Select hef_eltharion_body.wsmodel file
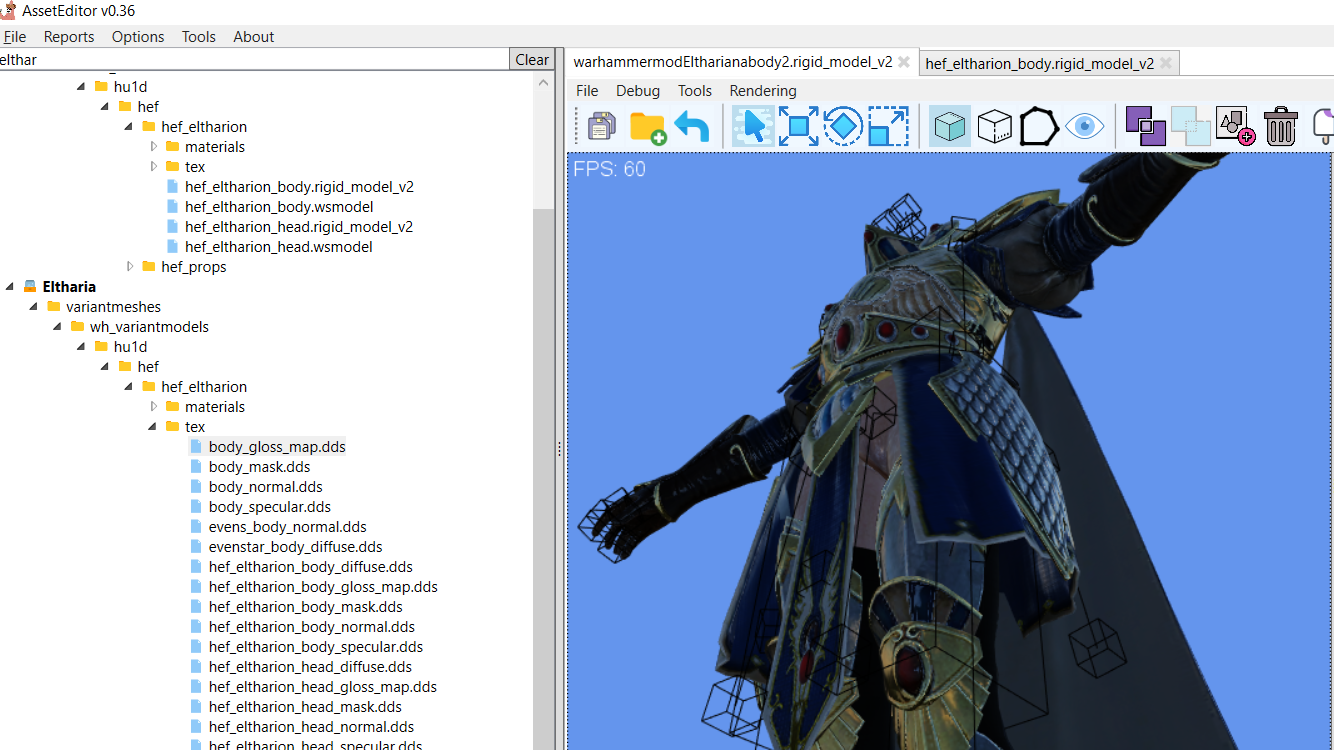 (x=279, y=206)
